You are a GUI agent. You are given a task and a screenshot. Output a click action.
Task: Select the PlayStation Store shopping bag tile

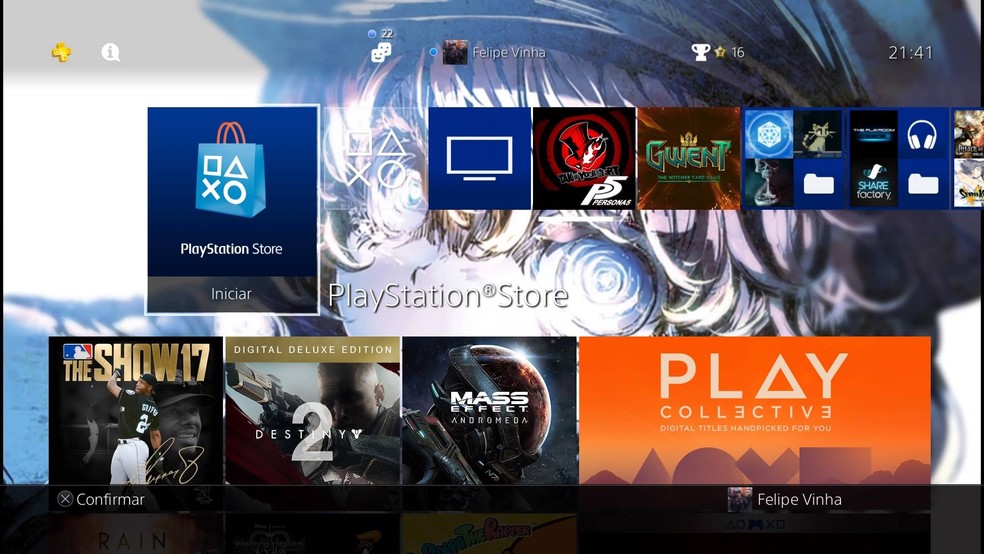pos(232,192)
